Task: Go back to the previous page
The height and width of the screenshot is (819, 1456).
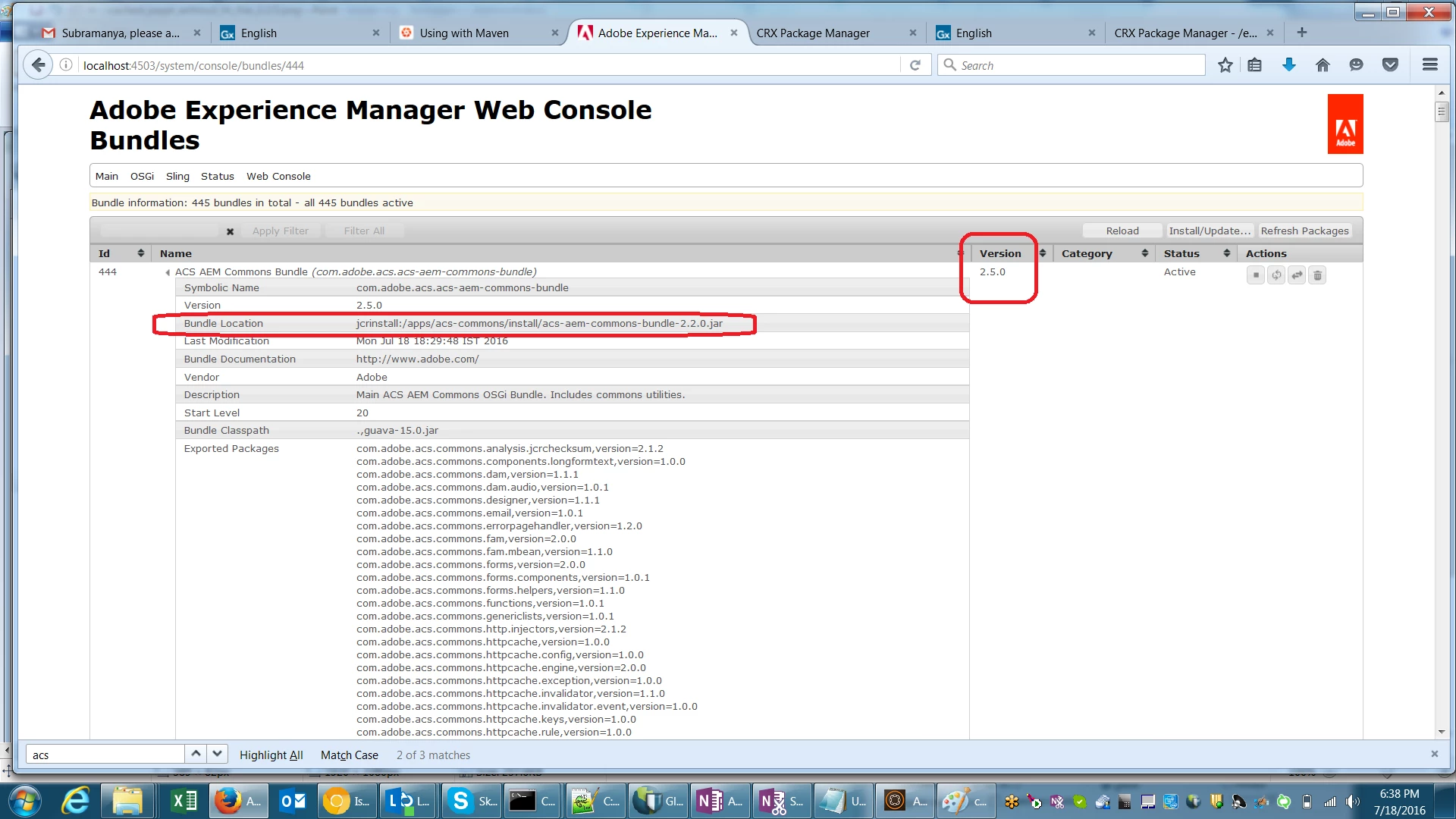Action: pyautogui.click(x=39, y=65)
